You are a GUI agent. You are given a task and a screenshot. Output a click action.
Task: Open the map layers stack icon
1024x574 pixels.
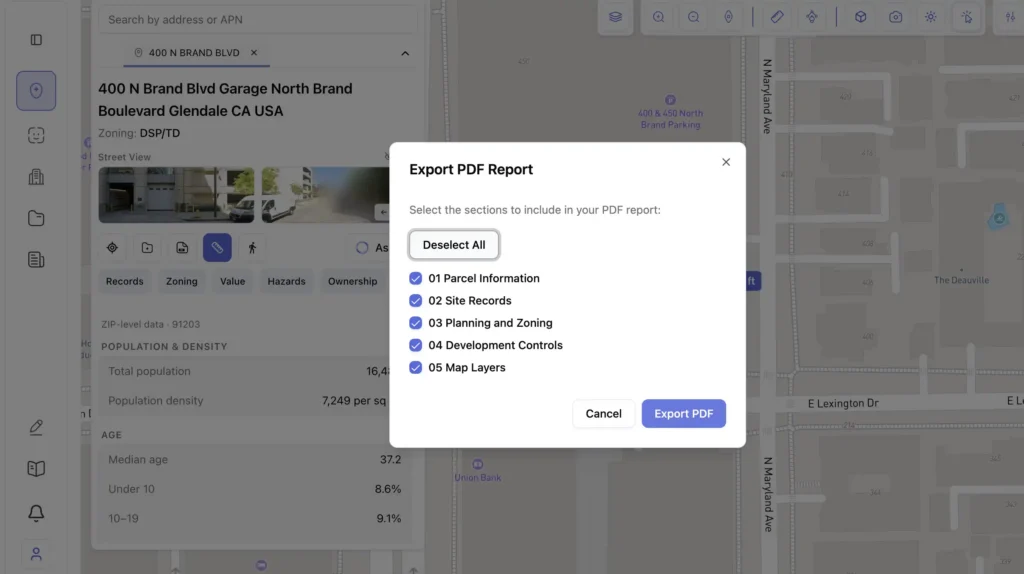coord(616,17)
